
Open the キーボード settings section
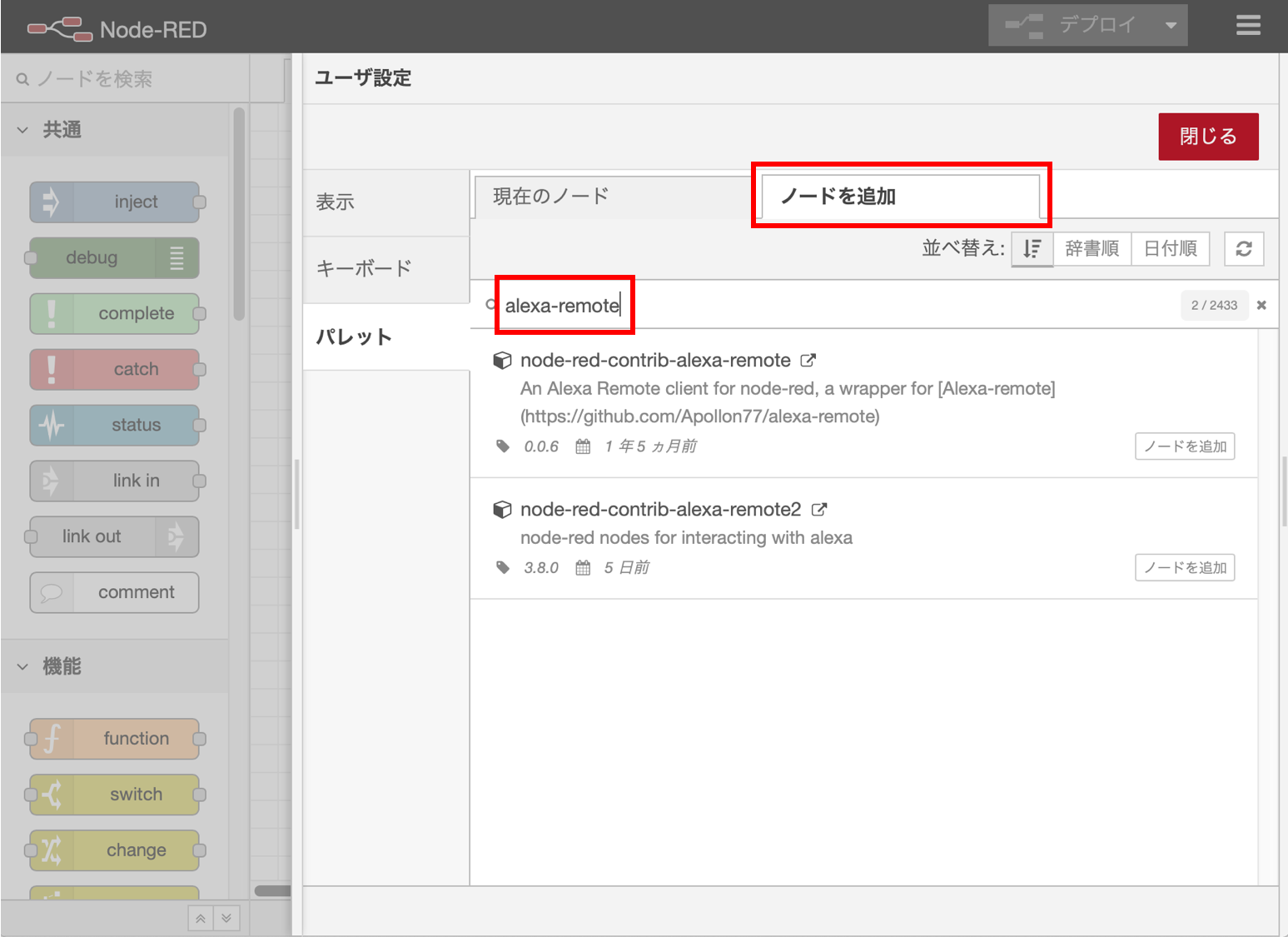click(x=362, y=268)
